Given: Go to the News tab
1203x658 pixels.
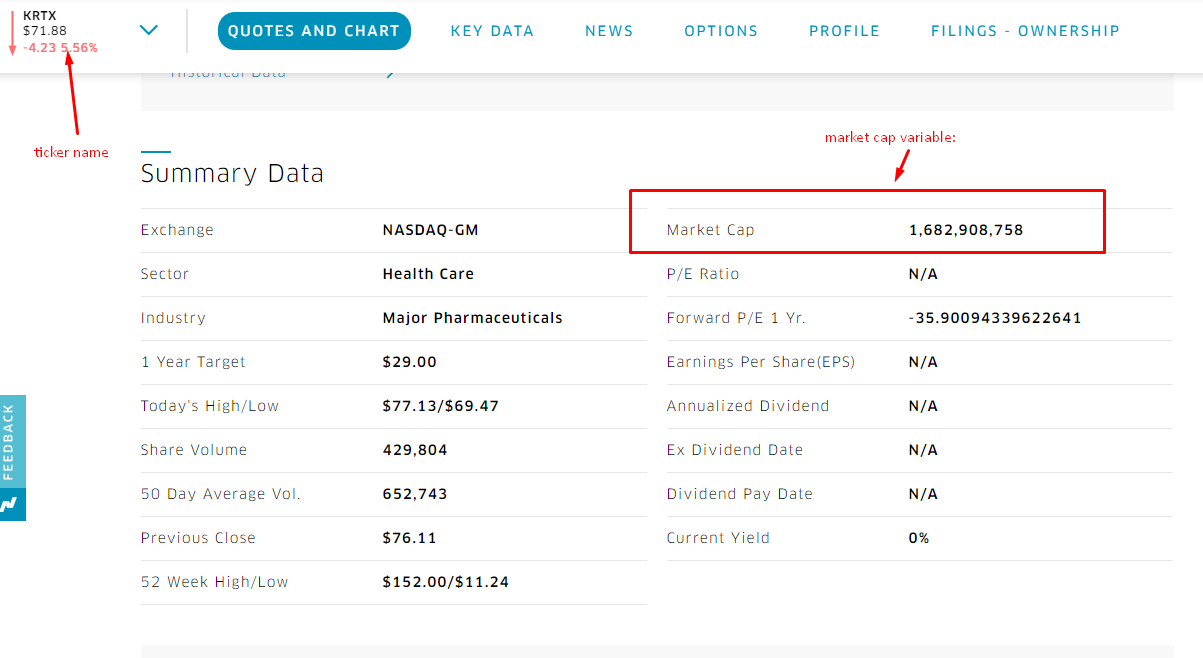Looking at the screenshot, I should tap(609, 31).
